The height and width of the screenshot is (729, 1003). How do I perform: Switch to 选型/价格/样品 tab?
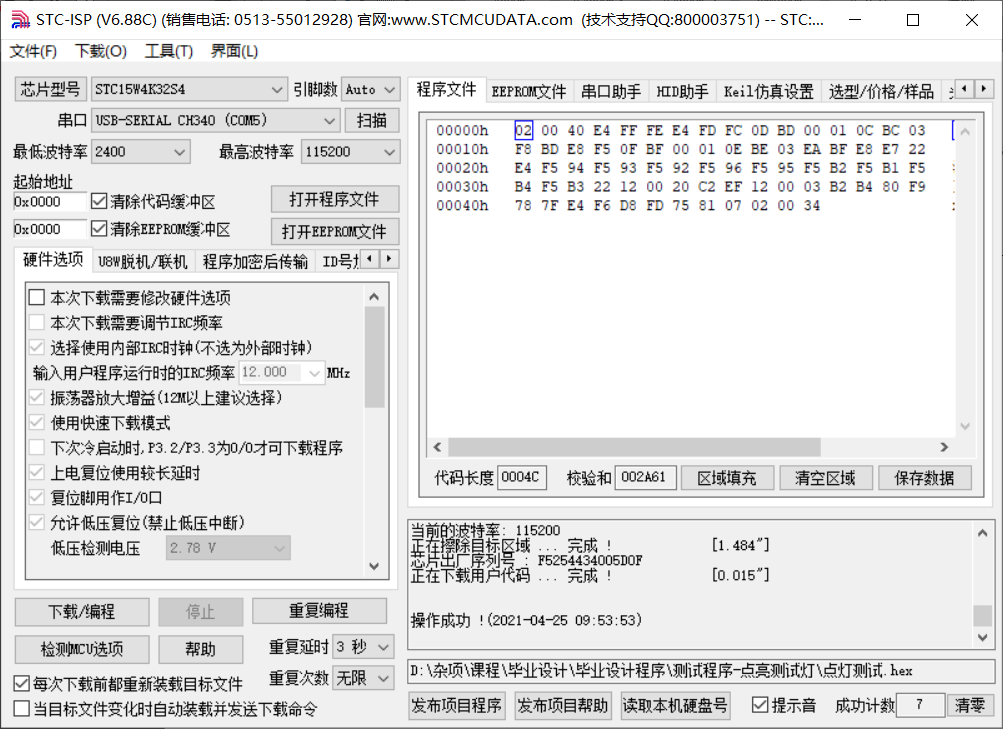(x=881, y=92)
